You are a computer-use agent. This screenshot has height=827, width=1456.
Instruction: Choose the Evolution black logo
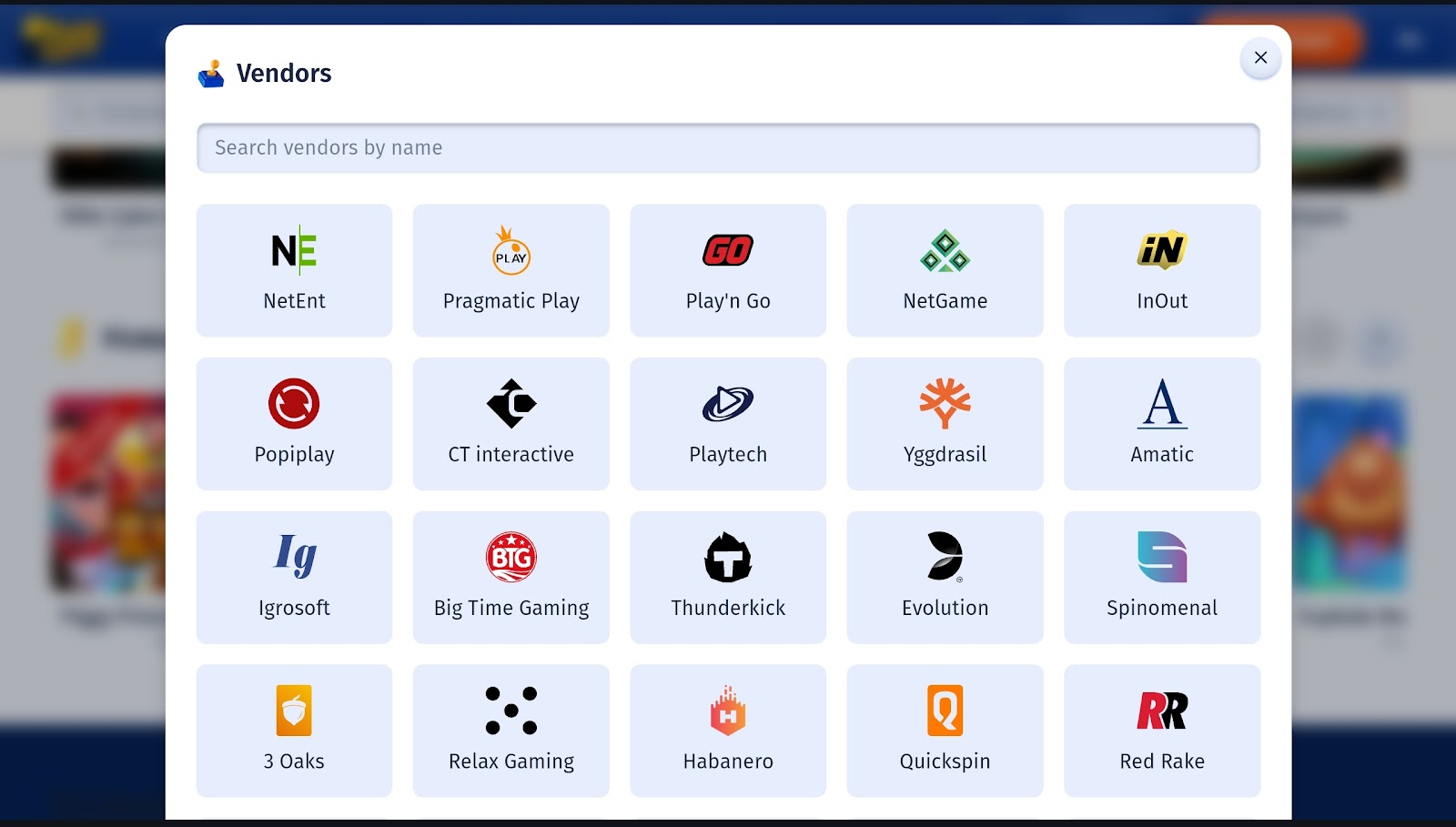(945, 557)
